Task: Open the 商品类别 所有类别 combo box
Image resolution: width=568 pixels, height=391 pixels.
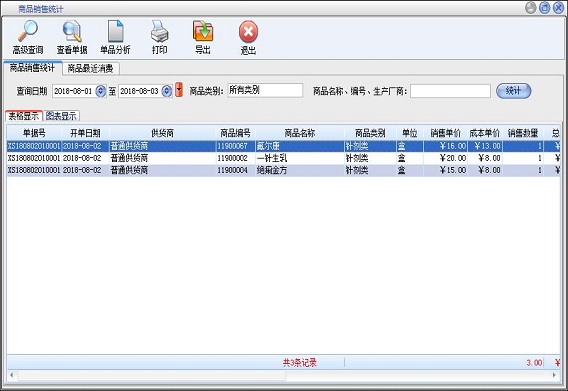Action: [x=265, y=90]
